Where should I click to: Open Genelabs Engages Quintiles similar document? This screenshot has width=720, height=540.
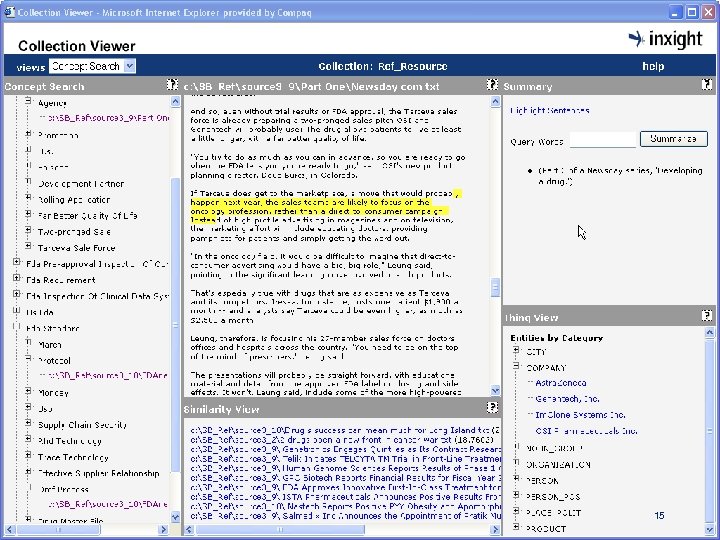345,449
